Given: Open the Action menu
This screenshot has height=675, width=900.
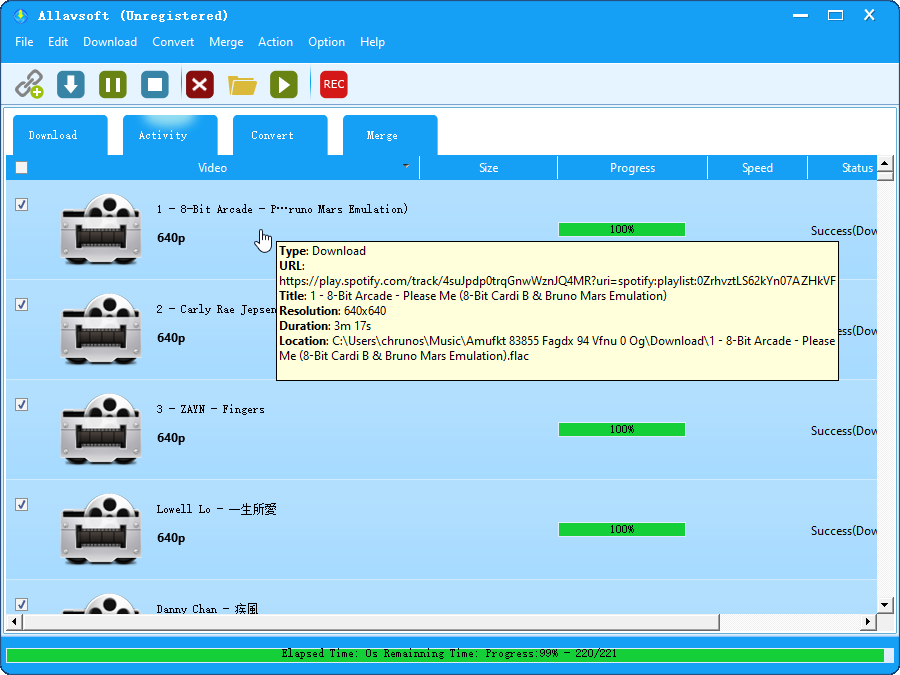Looking at the screenshot, I should [275, 42].
